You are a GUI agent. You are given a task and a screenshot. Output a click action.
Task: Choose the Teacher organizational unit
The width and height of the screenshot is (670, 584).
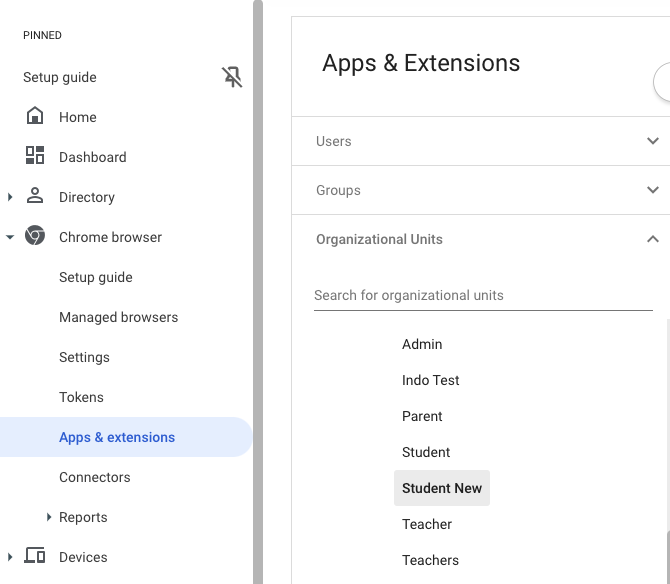tap(427, 524)
